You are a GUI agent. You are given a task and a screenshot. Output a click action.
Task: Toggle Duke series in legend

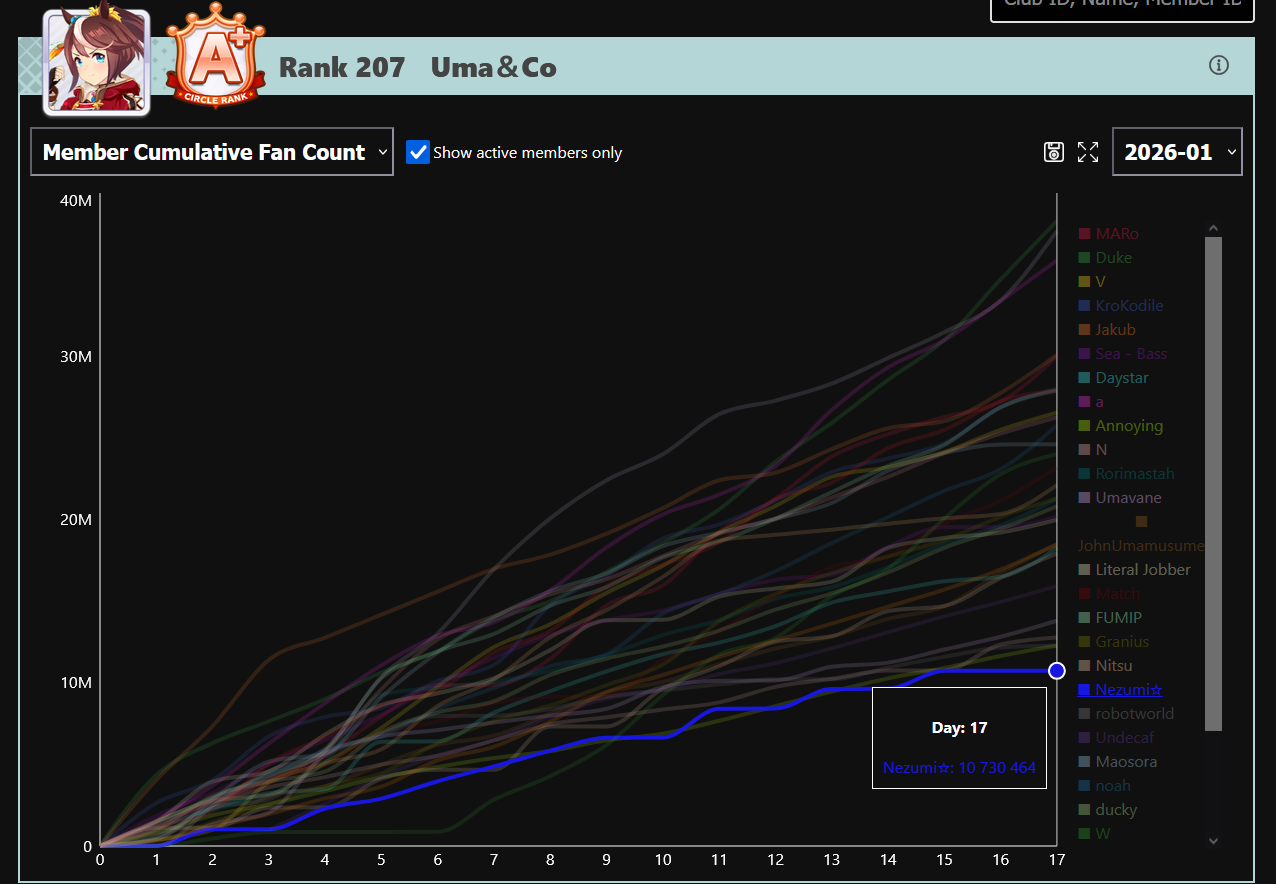click(1105, 258)
